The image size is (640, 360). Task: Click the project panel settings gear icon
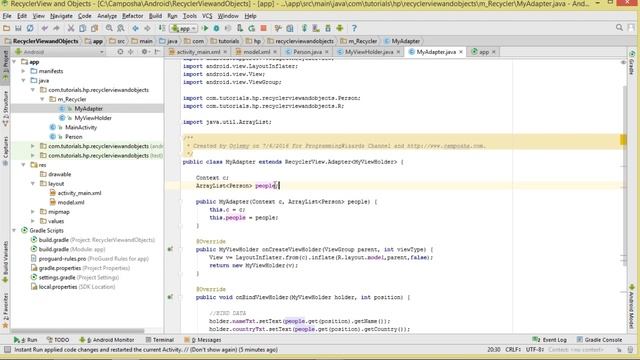pyautogui.click(x=144, y=52)
